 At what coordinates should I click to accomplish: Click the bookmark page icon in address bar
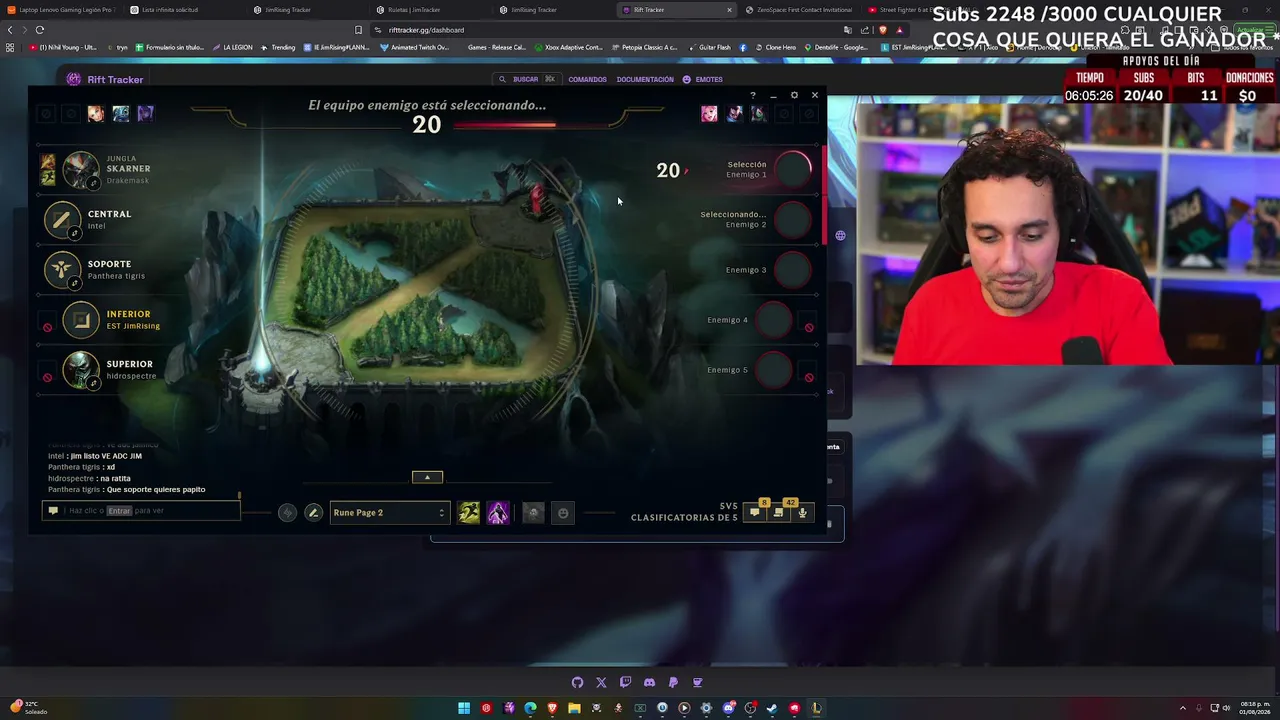[x=358, y=30]
